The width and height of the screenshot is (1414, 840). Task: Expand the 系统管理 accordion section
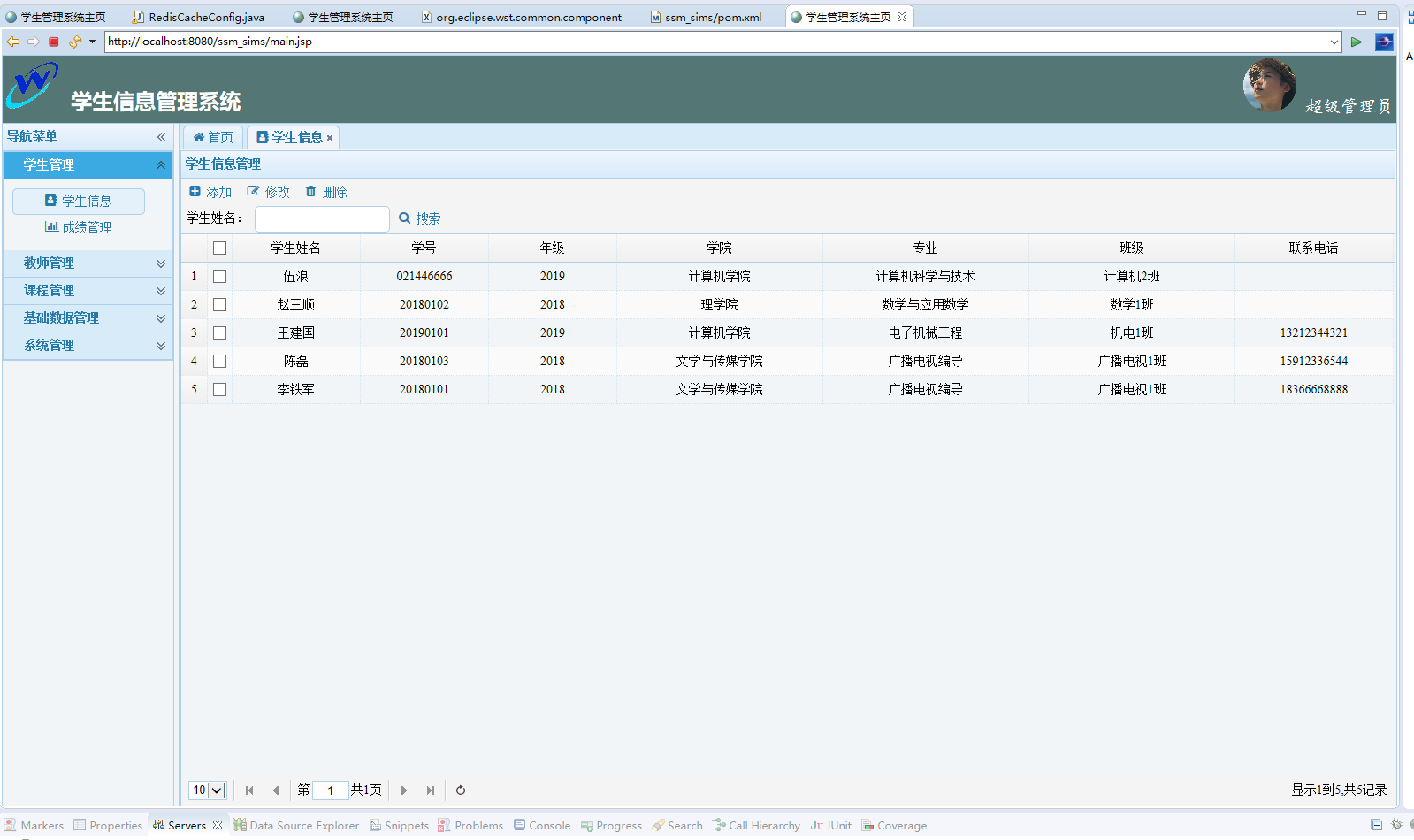161,346
